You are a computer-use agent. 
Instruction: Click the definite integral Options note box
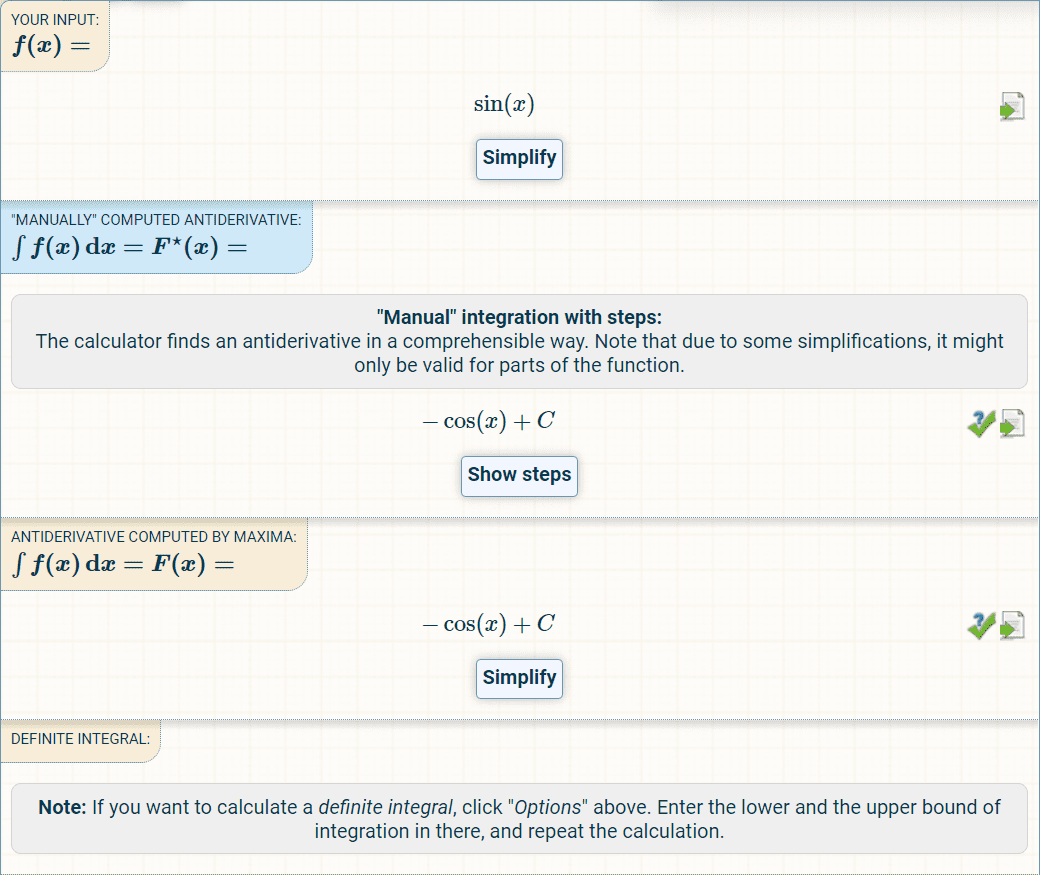click(519, 819)
